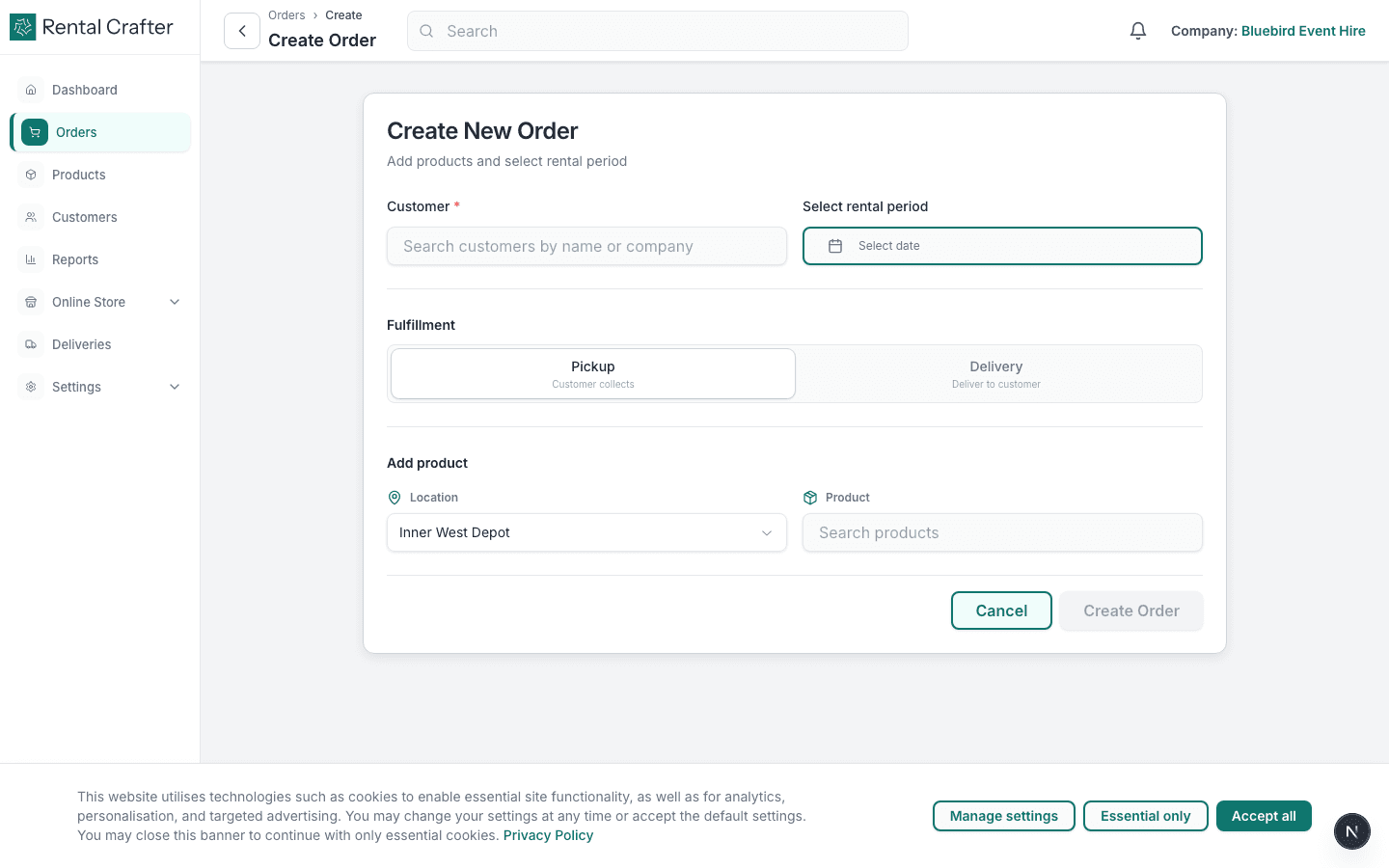The image size is (1389, 868).
Task: Focus the customer search field
Action: (x=586, y=246)
